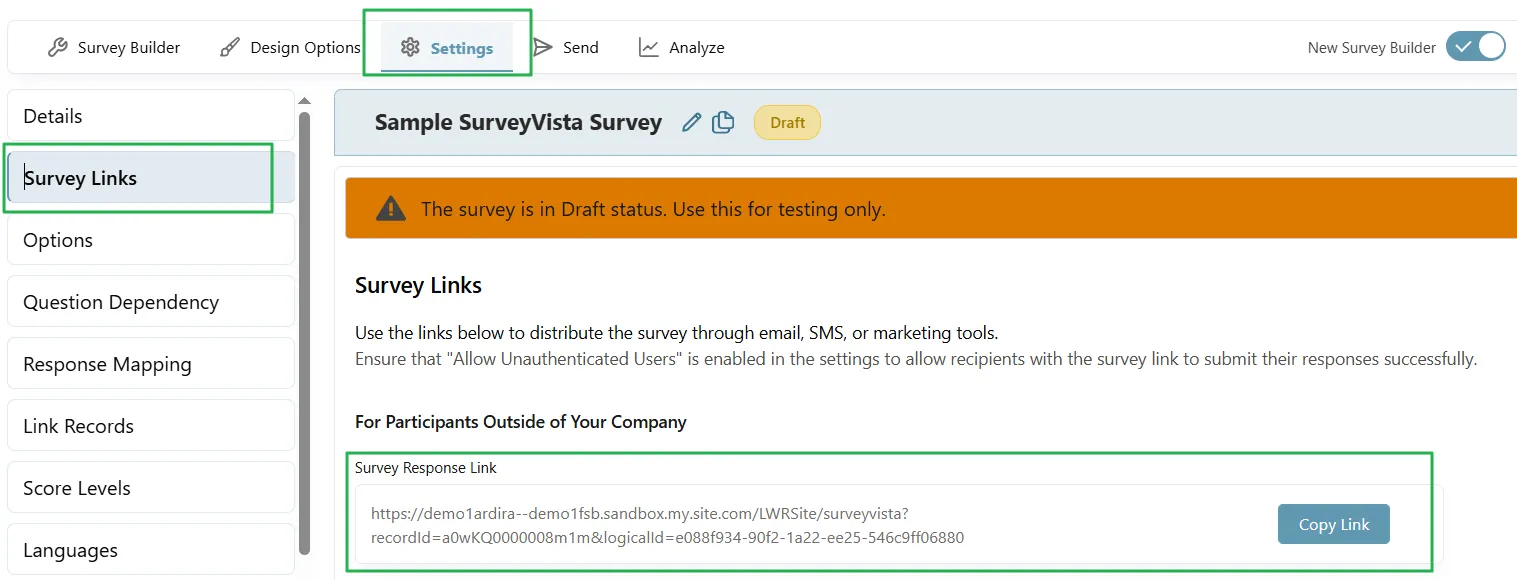
Task: Edit the survey title with the pencil icon
Action: 691,121
